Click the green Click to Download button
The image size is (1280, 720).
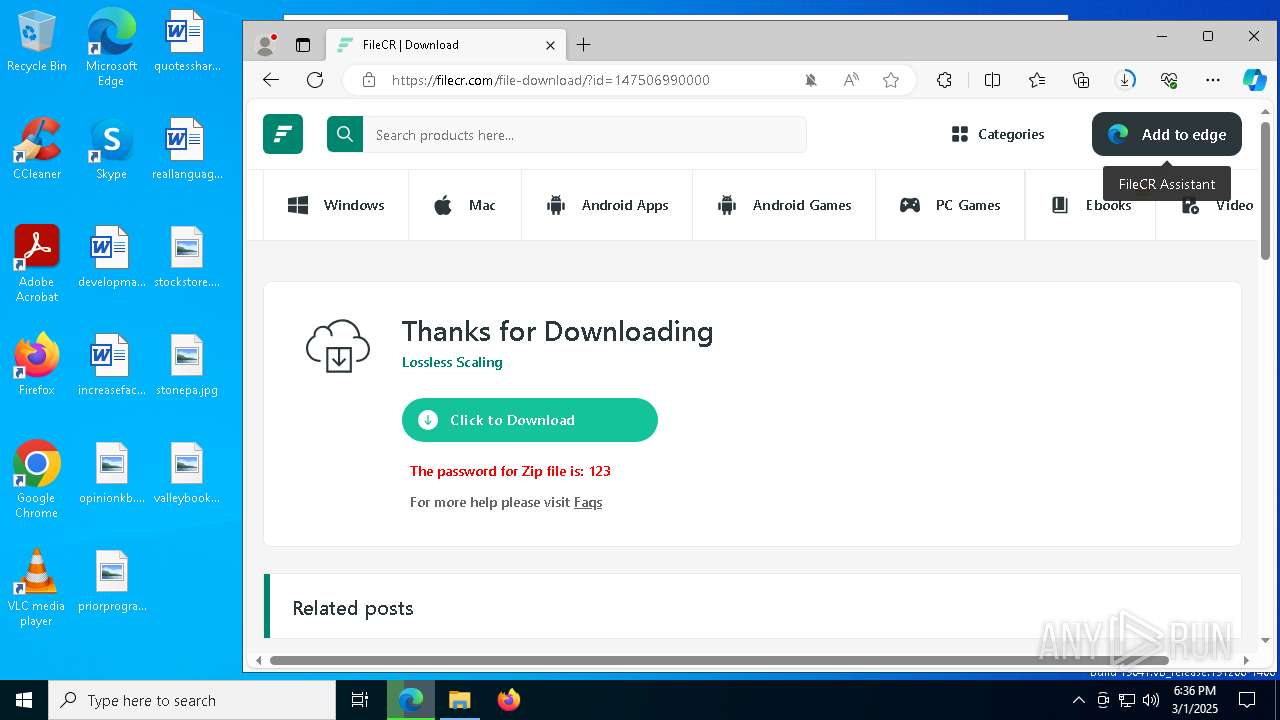pos(530,420)
